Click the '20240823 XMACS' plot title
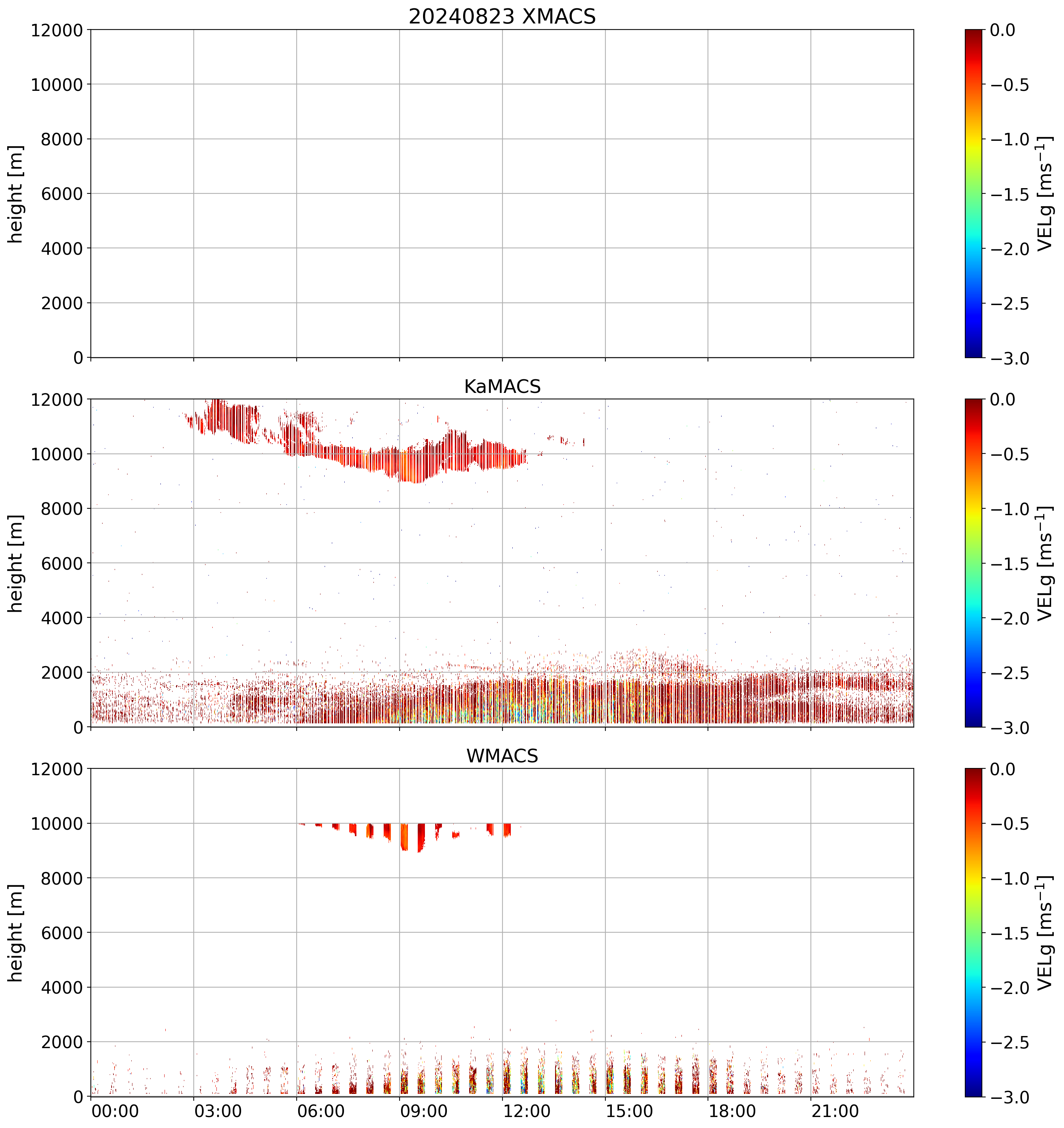Screen dimensions: 1064x1128 502,16
